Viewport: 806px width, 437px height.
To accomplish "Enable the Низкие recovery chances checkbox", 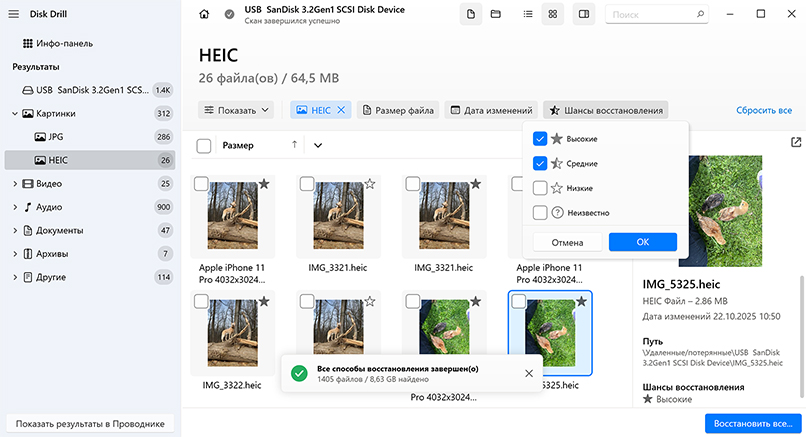I will tap(540, 187).
